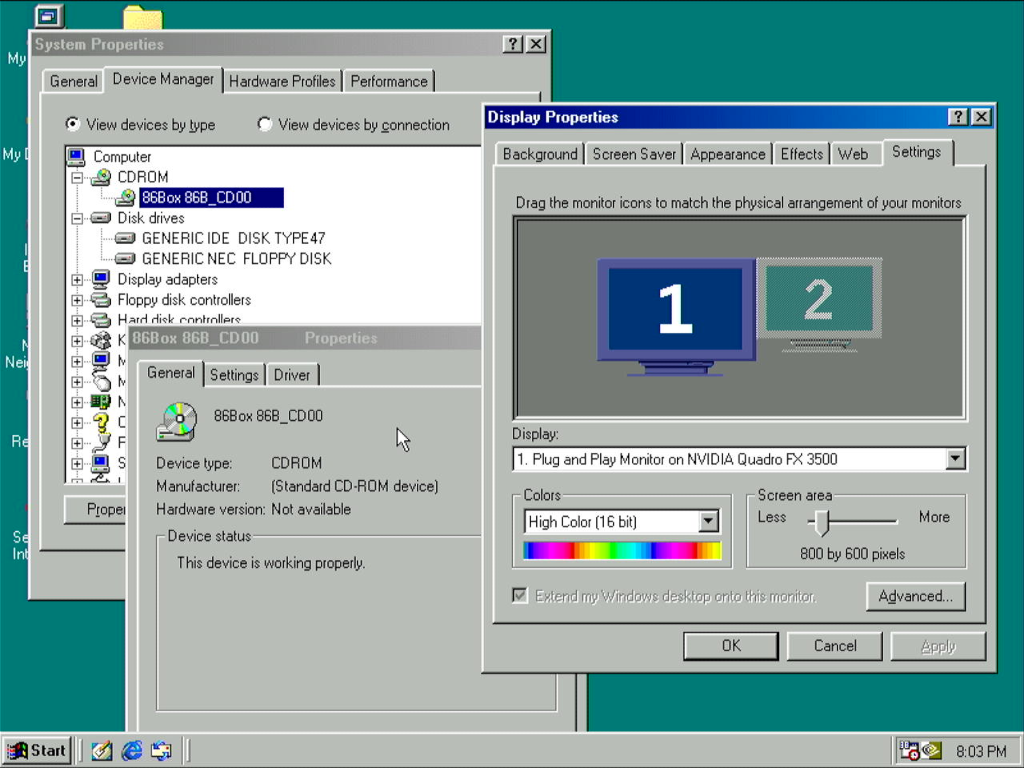This screenshot has height=768, width=1024.
Task: Open the Colors dropdown list
Action: click(x=708, y=521)
